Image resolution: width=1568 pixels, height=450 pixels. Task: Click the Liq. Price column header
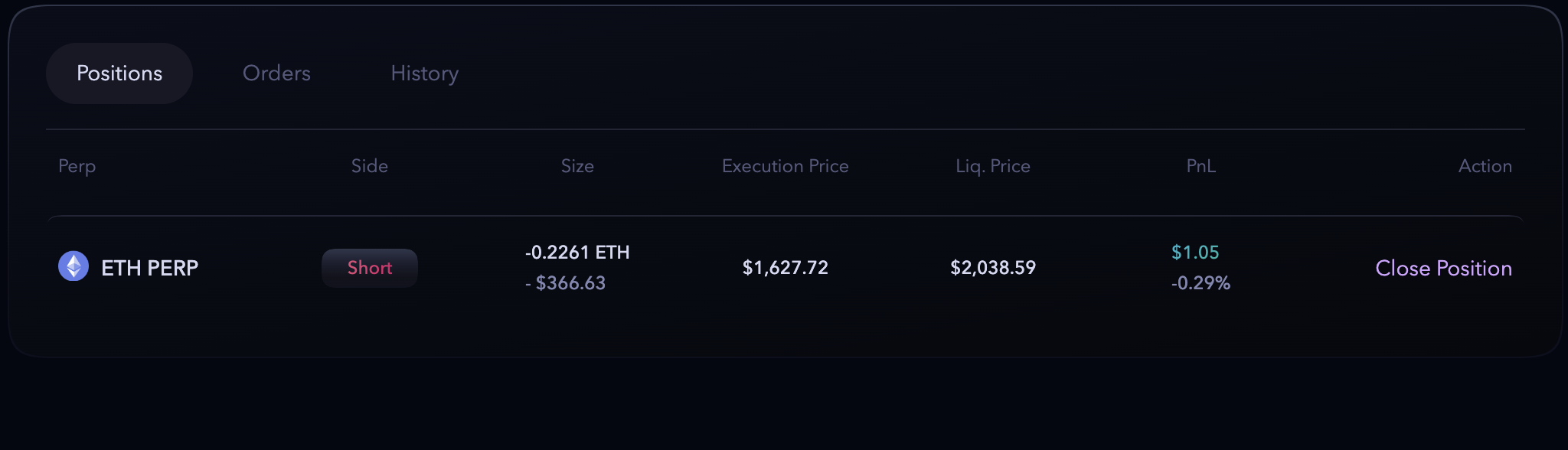tap(993, 166)
